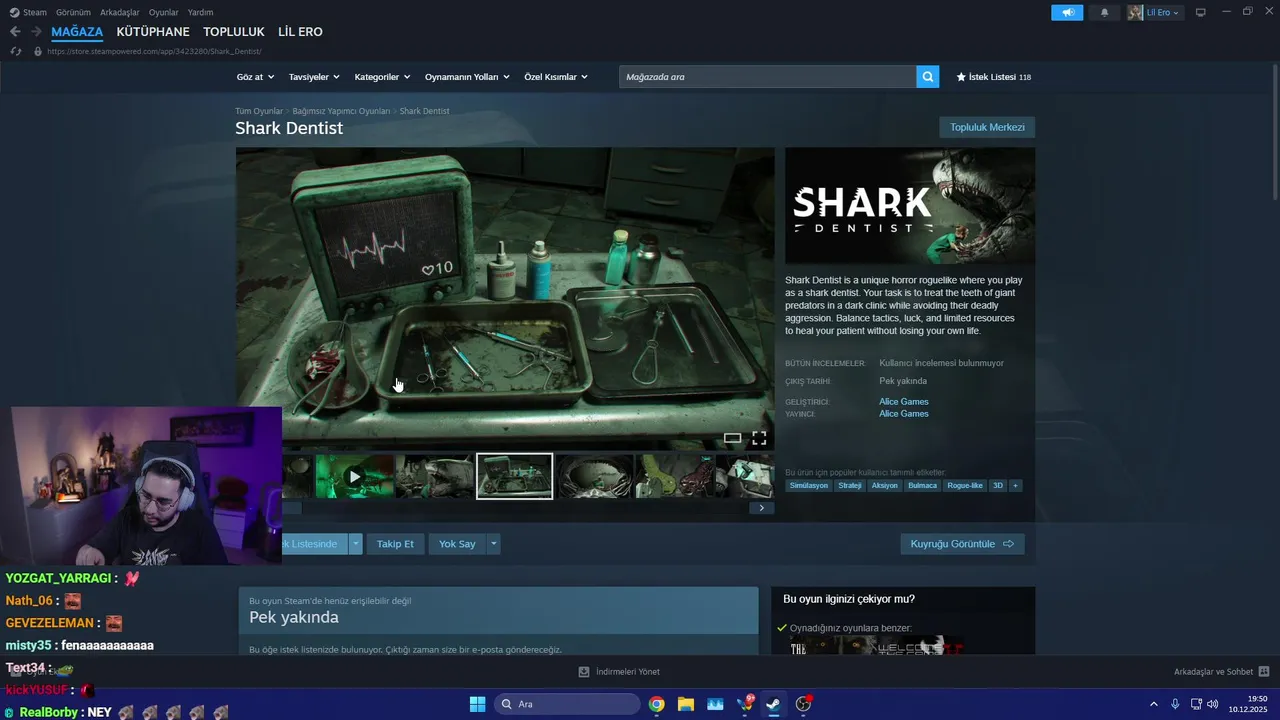Click the Bulmaca tag

(x=923, y=485)
